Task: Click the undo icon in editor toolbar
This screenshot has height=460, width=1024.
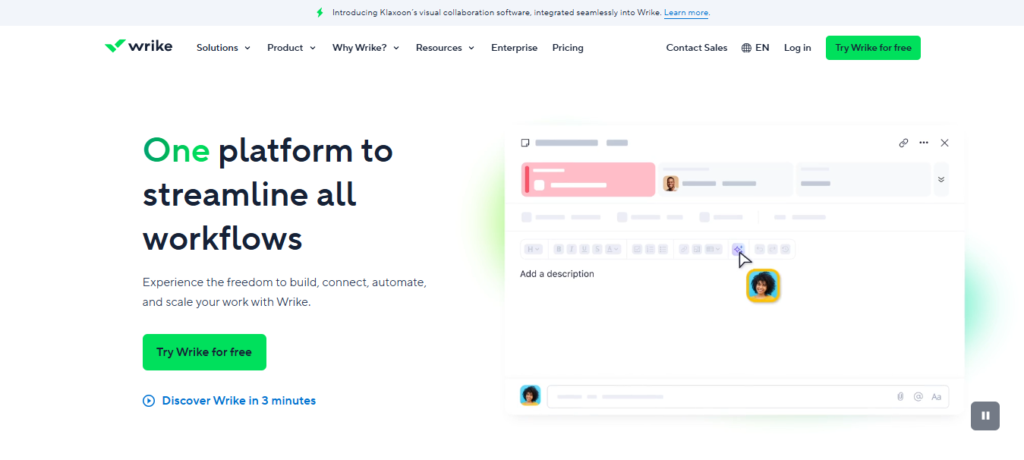Action: coord(760,249)
